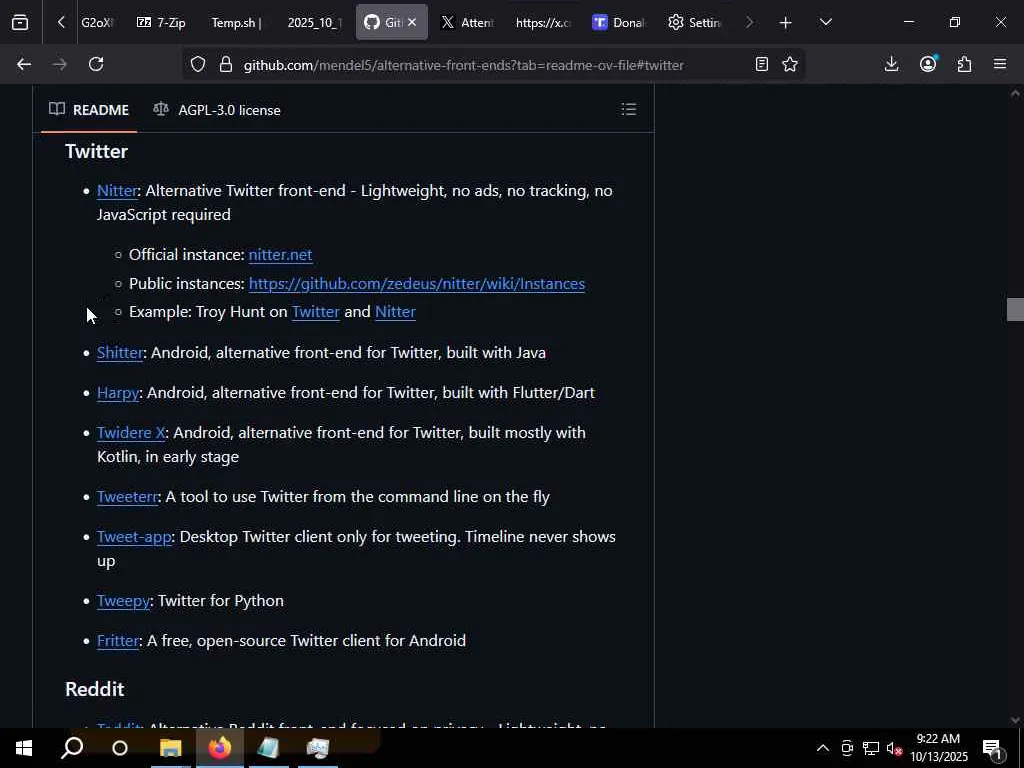This screenshot has width=1024, height=768.
Task: Open the Tweeterr link
Action: click(x=127, y=496)
